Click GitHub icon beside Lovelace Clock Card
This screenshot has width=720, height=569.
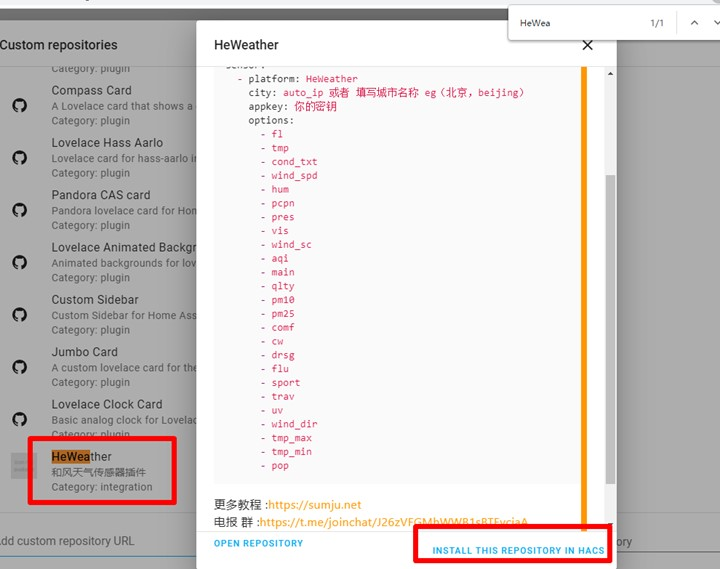coord(19,419)
